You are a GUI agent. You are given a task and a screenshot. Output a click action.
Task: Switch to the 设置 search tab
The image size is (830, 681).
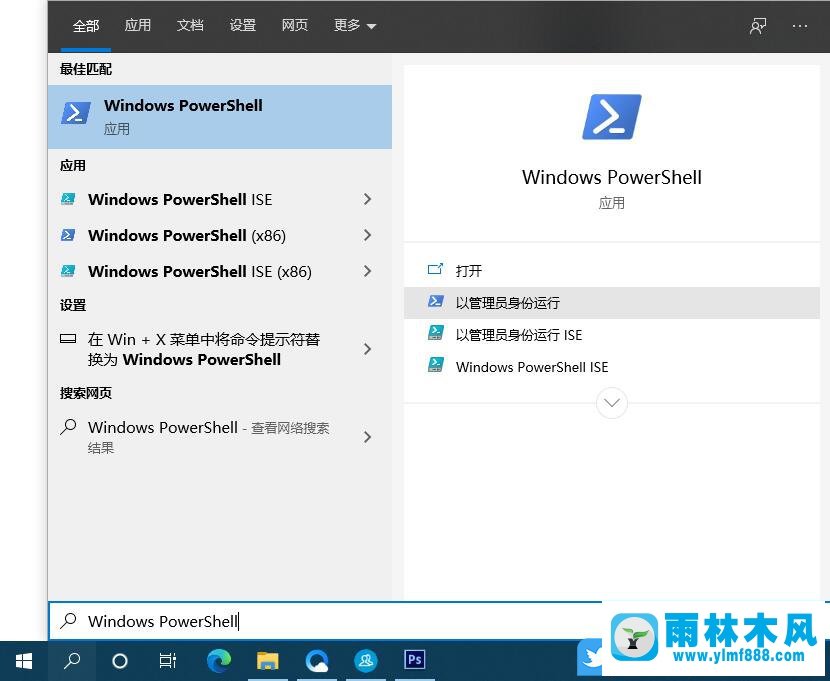[x=242, y=25]
